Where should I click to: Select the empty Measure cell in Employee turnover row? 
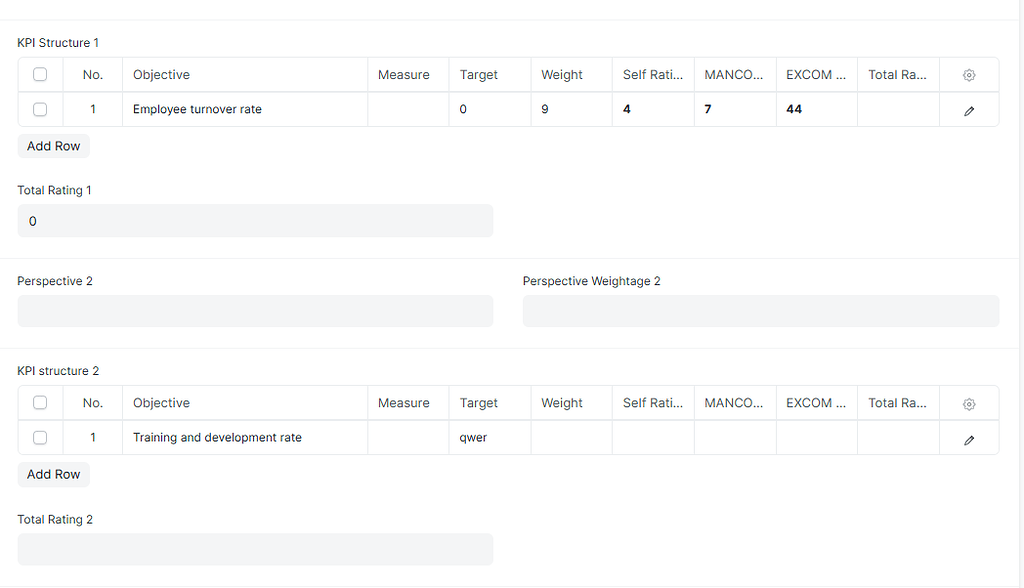click(x=408, y=109)
